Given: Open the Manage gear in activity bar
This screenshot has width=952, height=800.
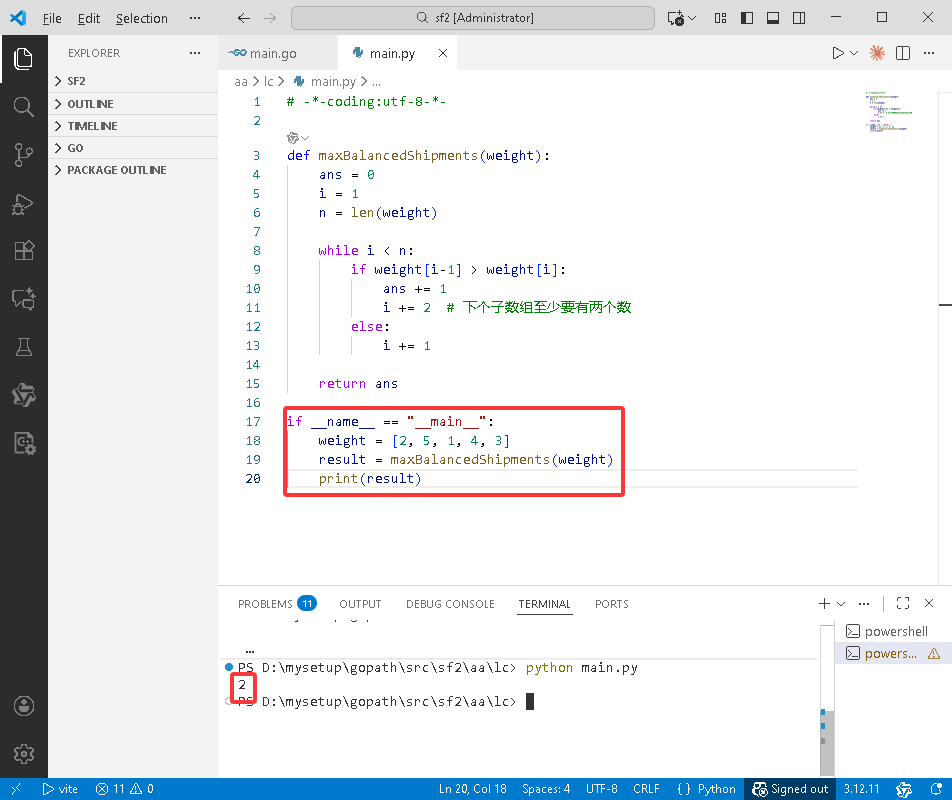Looking at the screenshot, I should click(23, 754).
